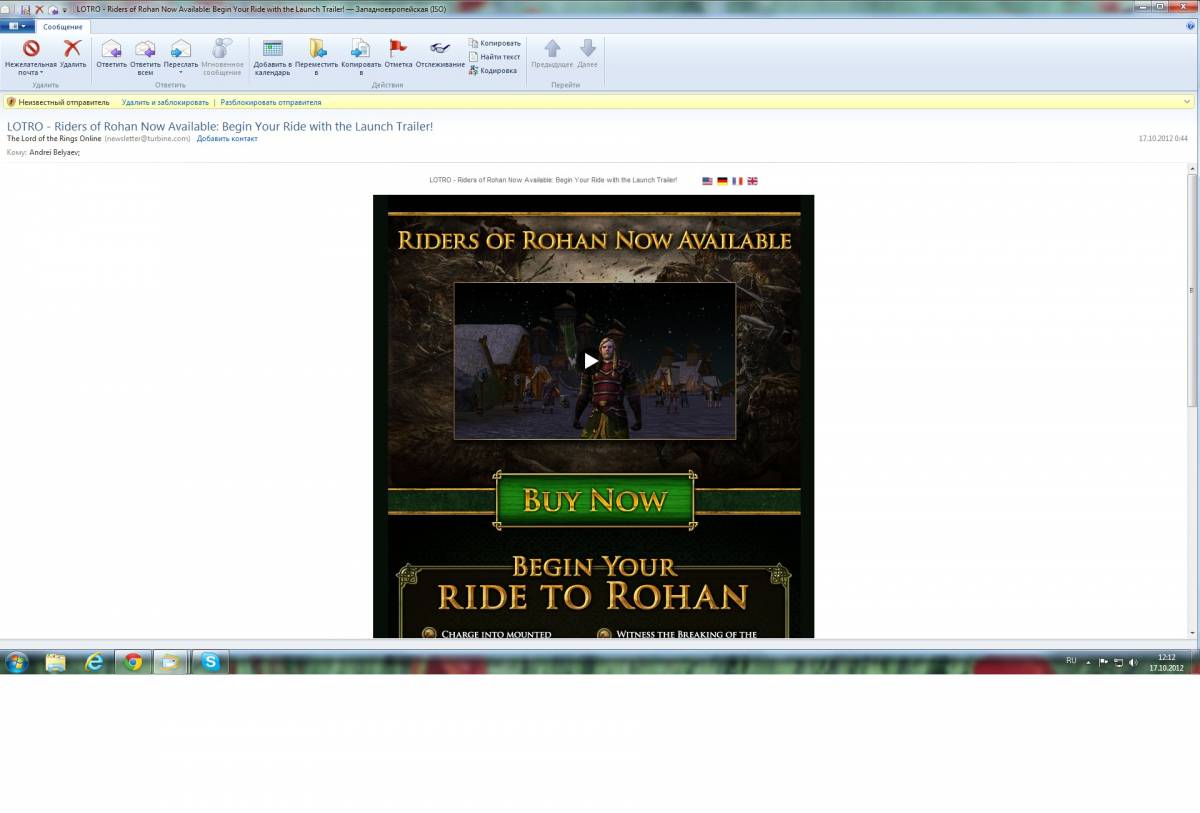This screenshot has height=813, width=1200.
Task: Open Windows Explorer from taskbar
Action: [x=56, y=662]
